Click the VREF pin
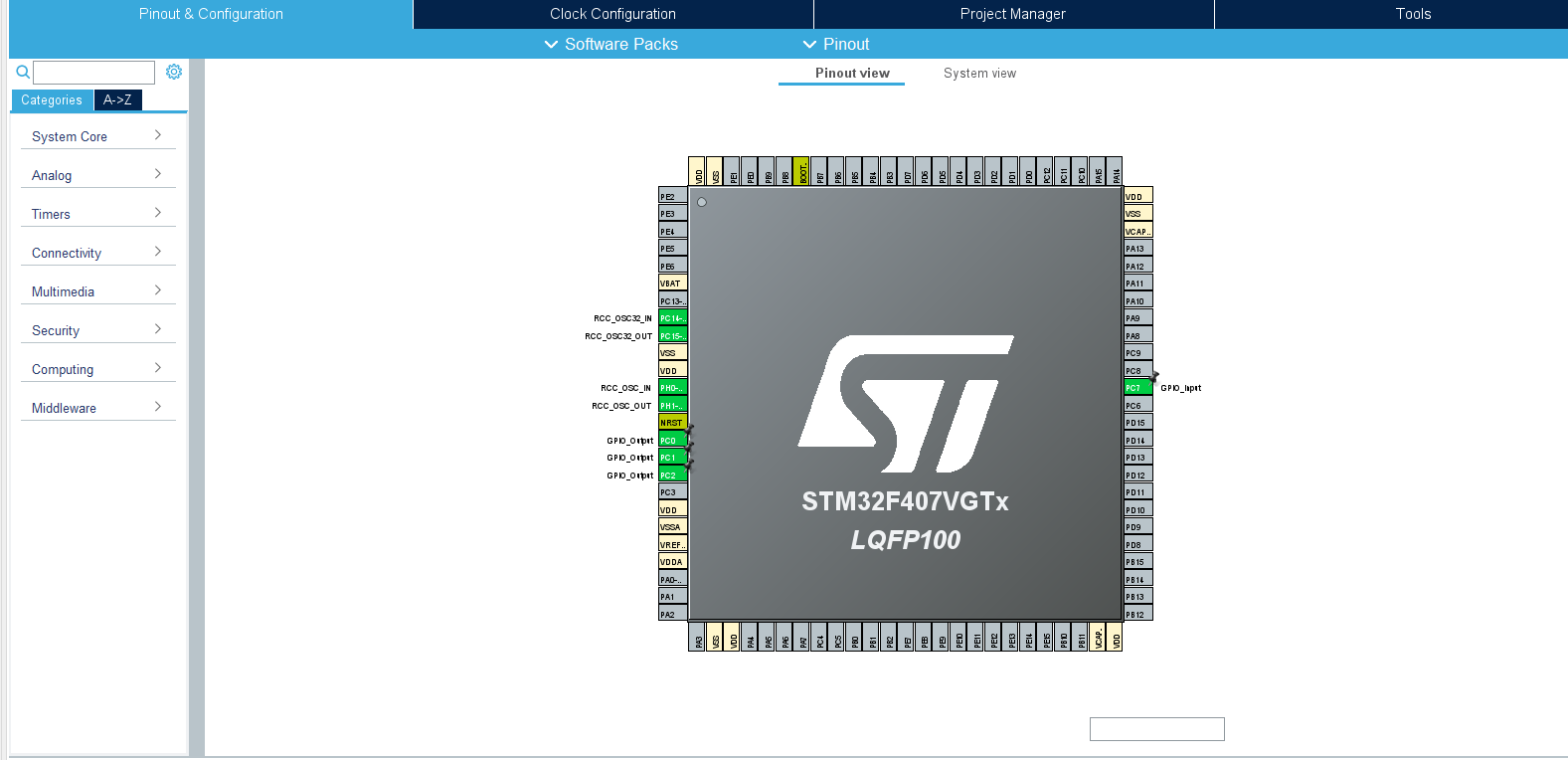The height and width of the screenshot is (760, 1568). click(673, 545)
